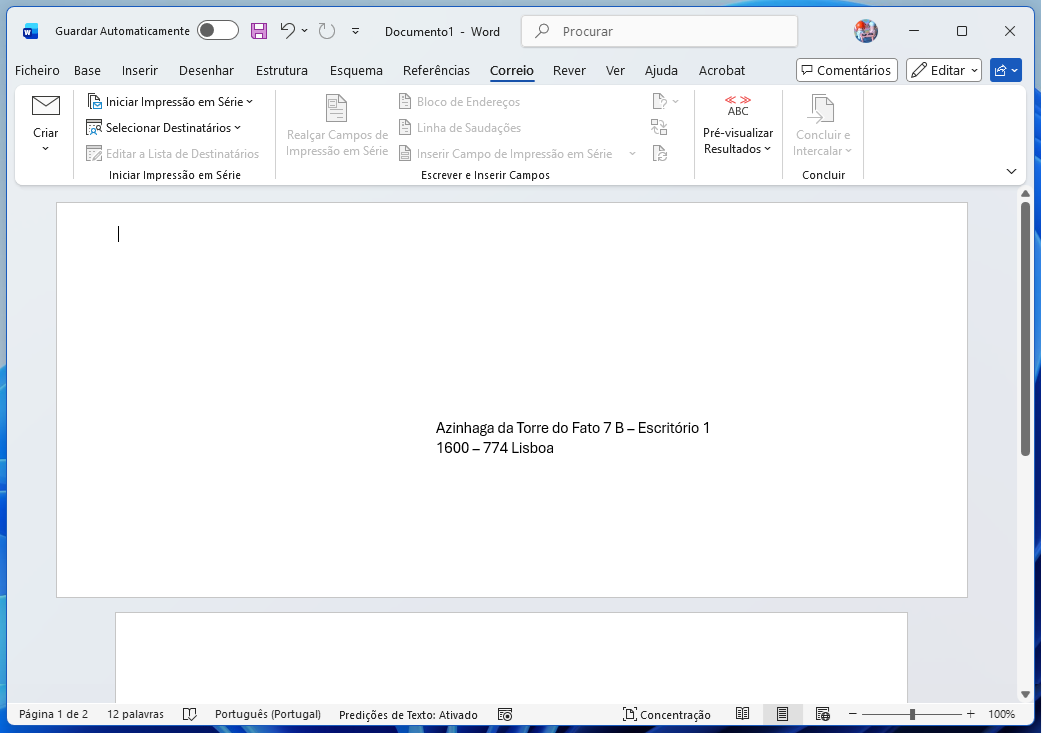This screenshot has height=733, width=1042.
Task: Switch to the Desenhar tab
Action: click(x=206, y=70)
